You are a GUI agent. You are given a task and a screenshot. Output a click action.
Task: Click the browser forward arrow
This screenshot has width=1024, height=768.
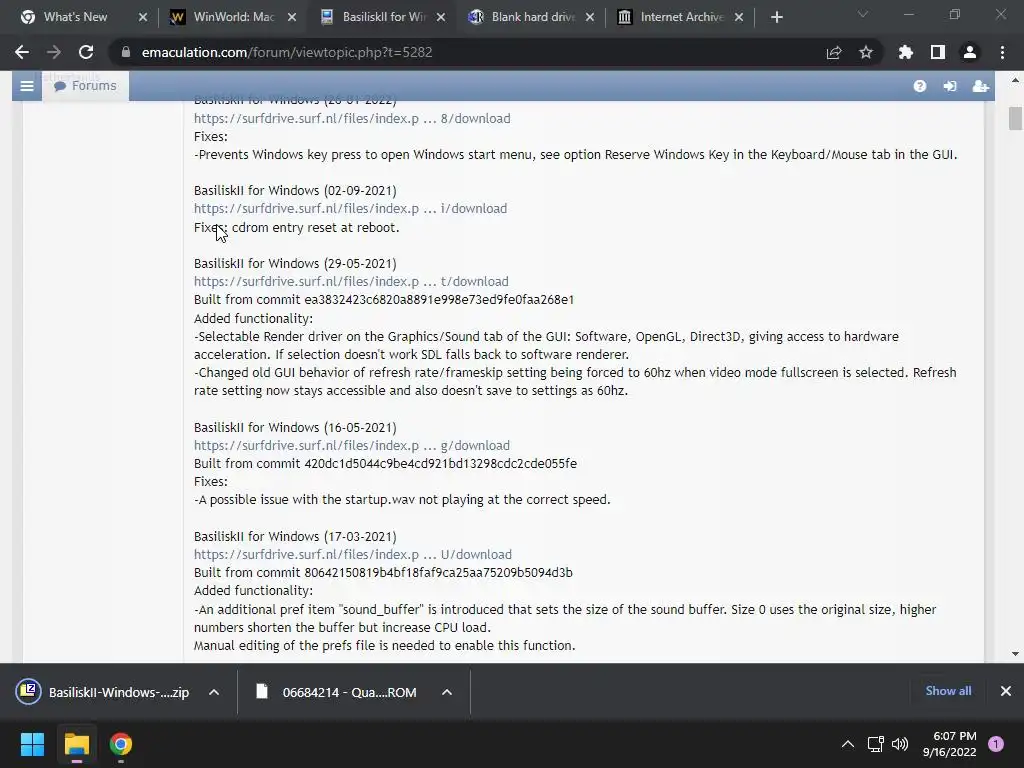(54, 52)
